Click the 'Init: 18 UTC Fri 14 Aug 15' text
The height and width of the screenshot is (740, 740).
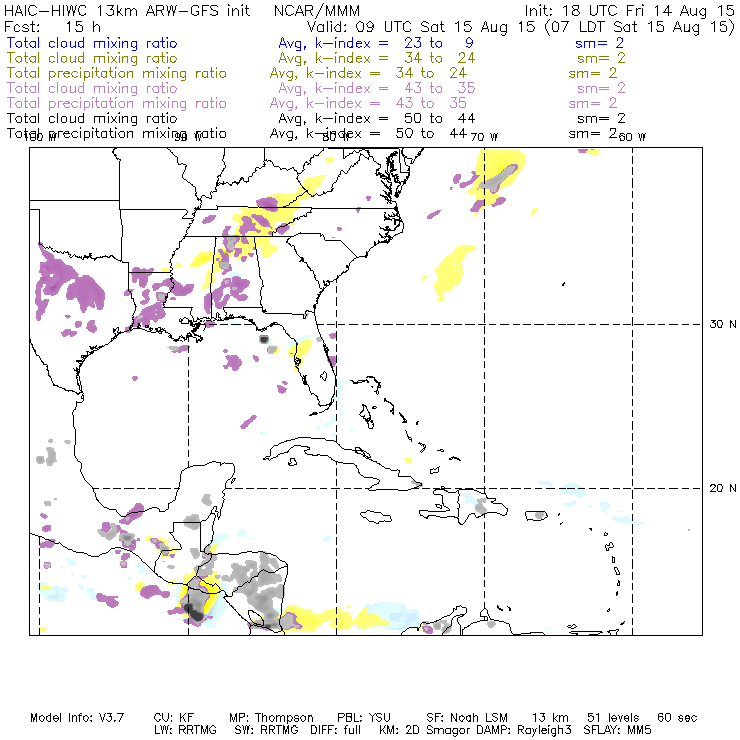click(x=630, y=10)
